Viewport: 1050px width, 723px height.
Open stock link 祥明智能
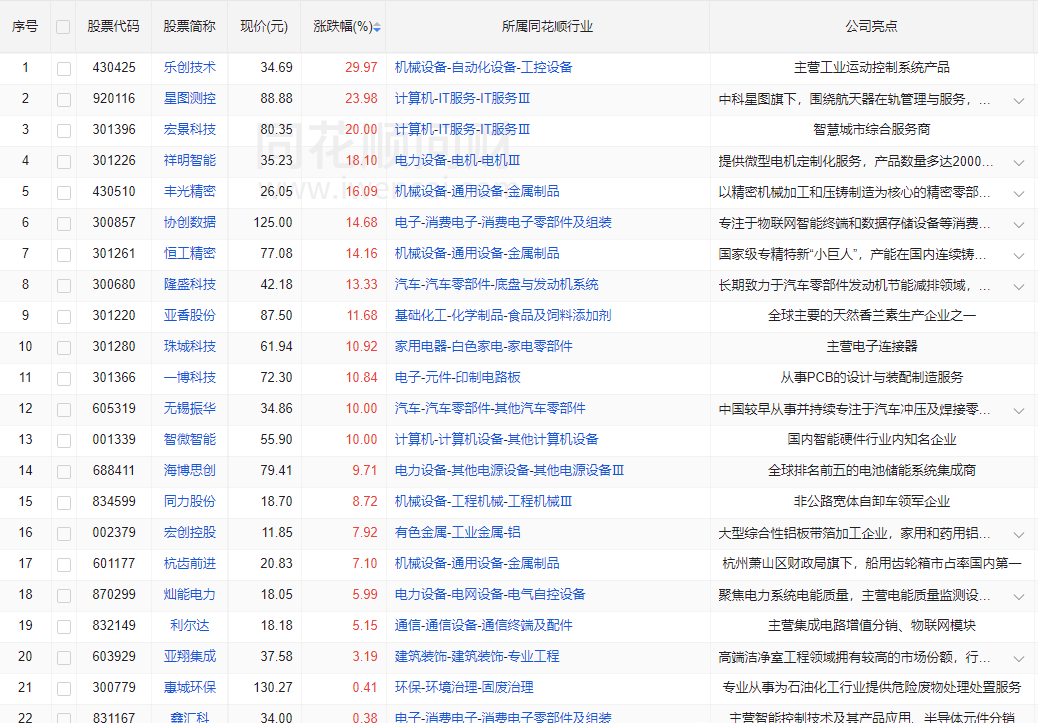click(190, 160)
